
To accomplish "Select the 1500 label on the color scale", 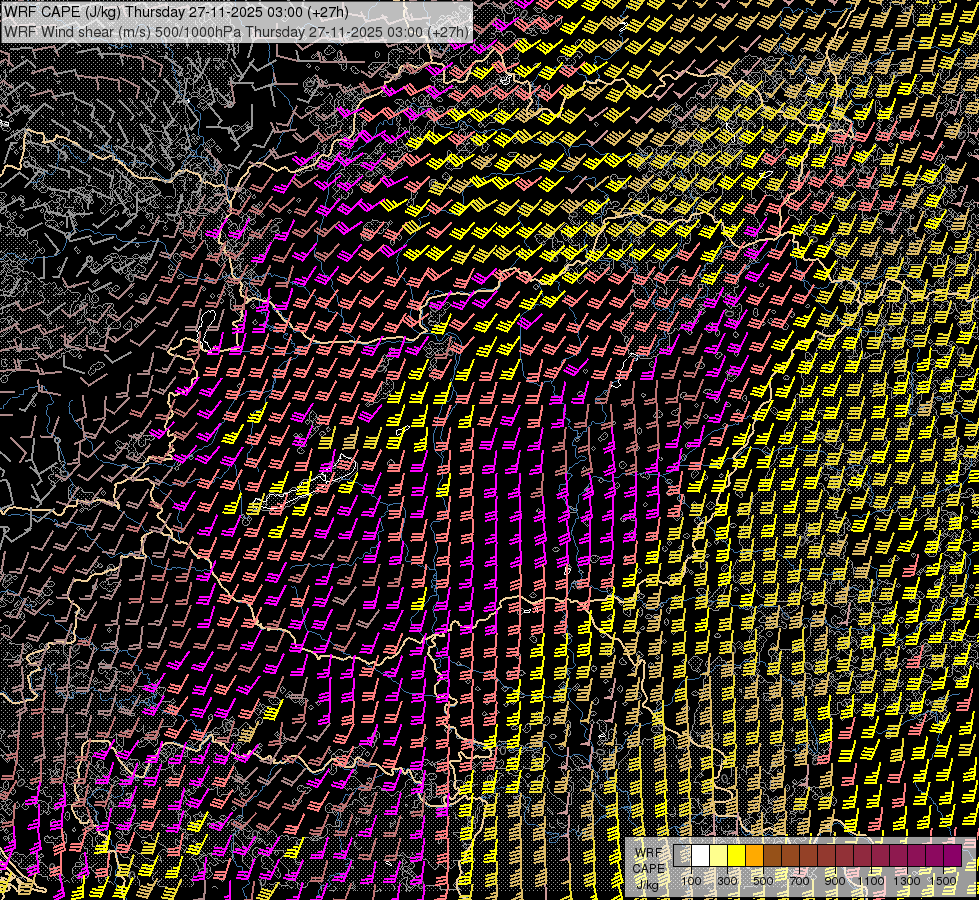I will [943, 881].
